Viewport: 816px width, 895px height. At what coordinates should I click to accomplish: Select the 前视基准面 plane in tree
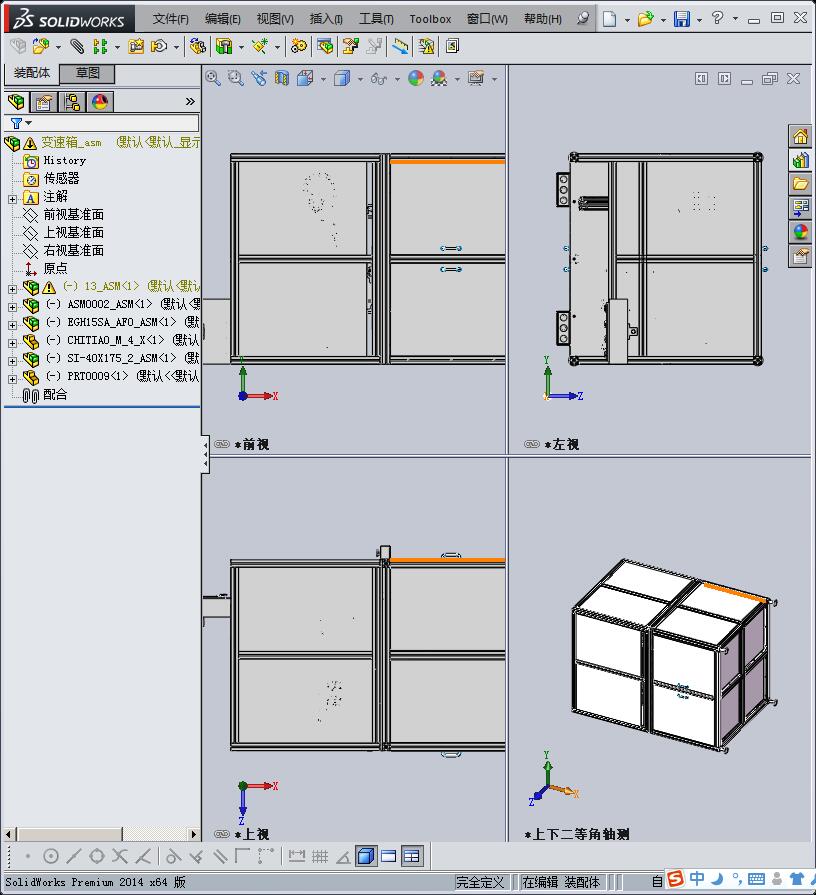[x=74, y=215]
